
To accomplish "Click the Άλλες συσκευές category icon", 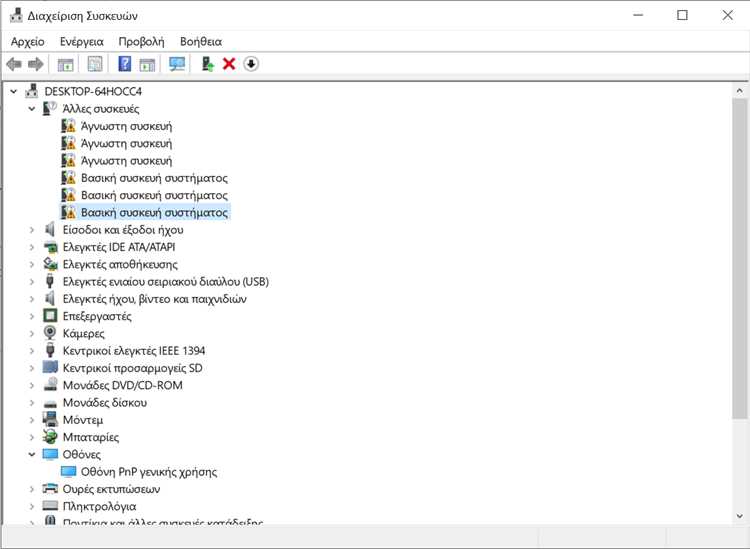I will pos(50,109).
